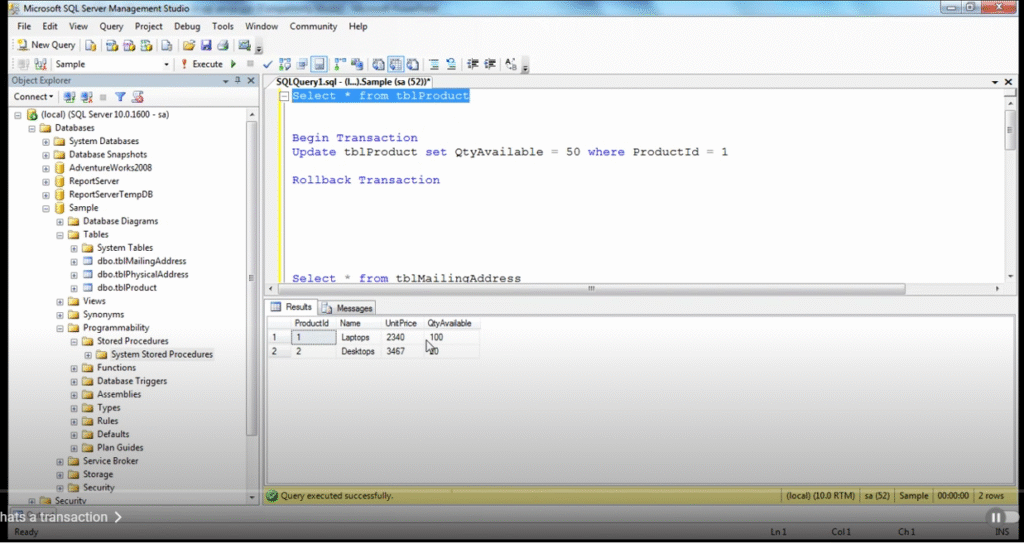
Task: Click the Print icon in the toolbar
Action: (223, 45)
